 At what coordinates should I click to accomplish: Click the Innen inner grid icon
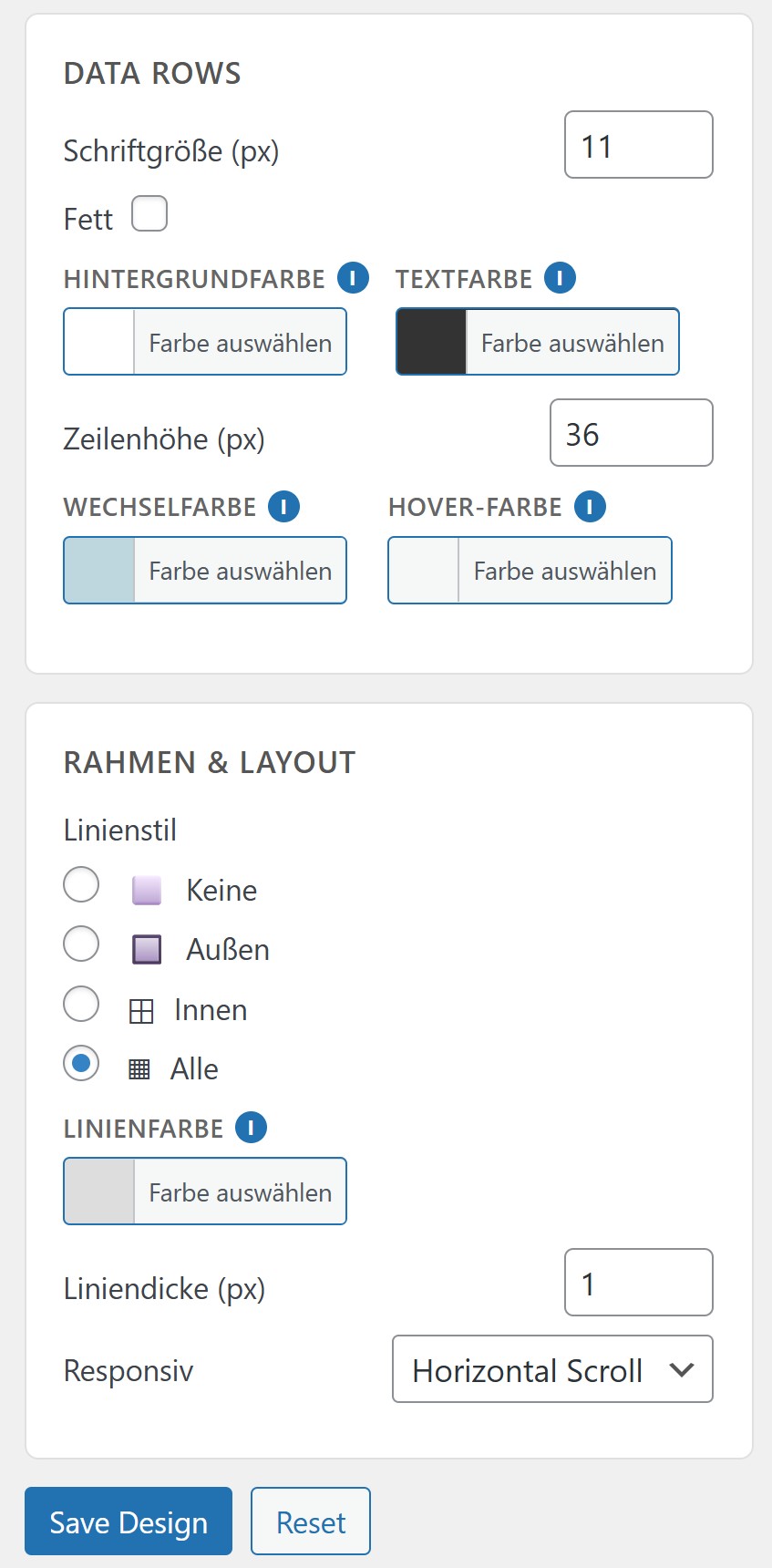(x=141, y=1011)
